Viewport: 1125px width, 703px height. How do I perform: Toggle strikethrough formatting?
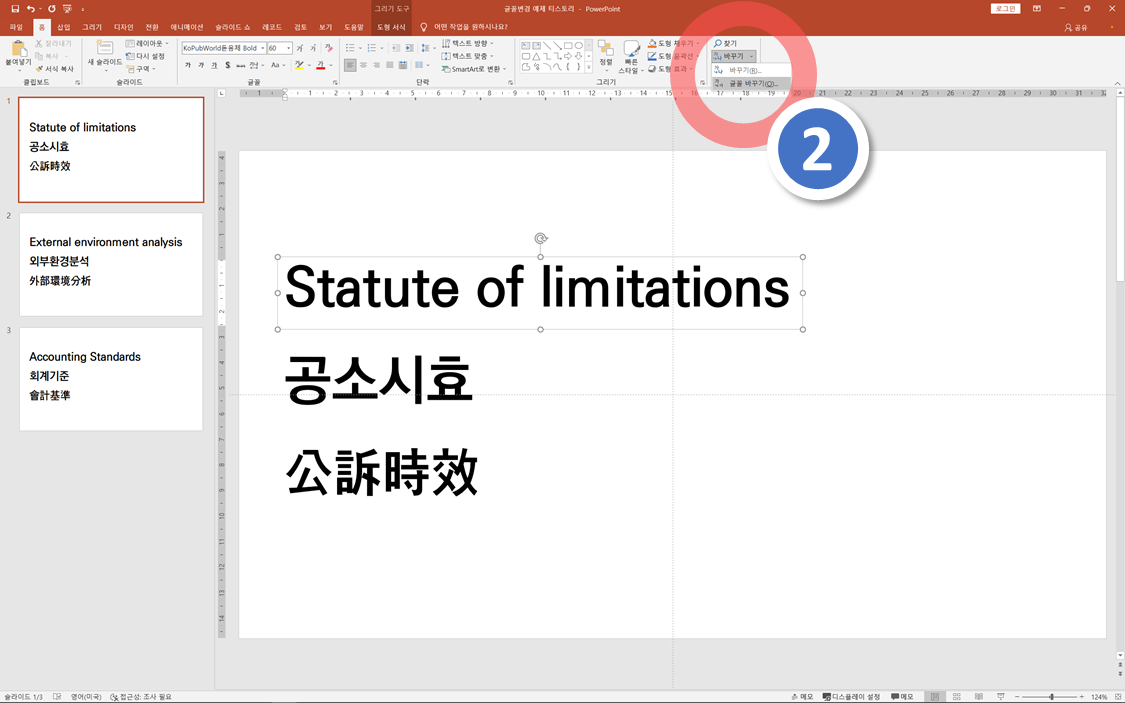tap(240, 65)
